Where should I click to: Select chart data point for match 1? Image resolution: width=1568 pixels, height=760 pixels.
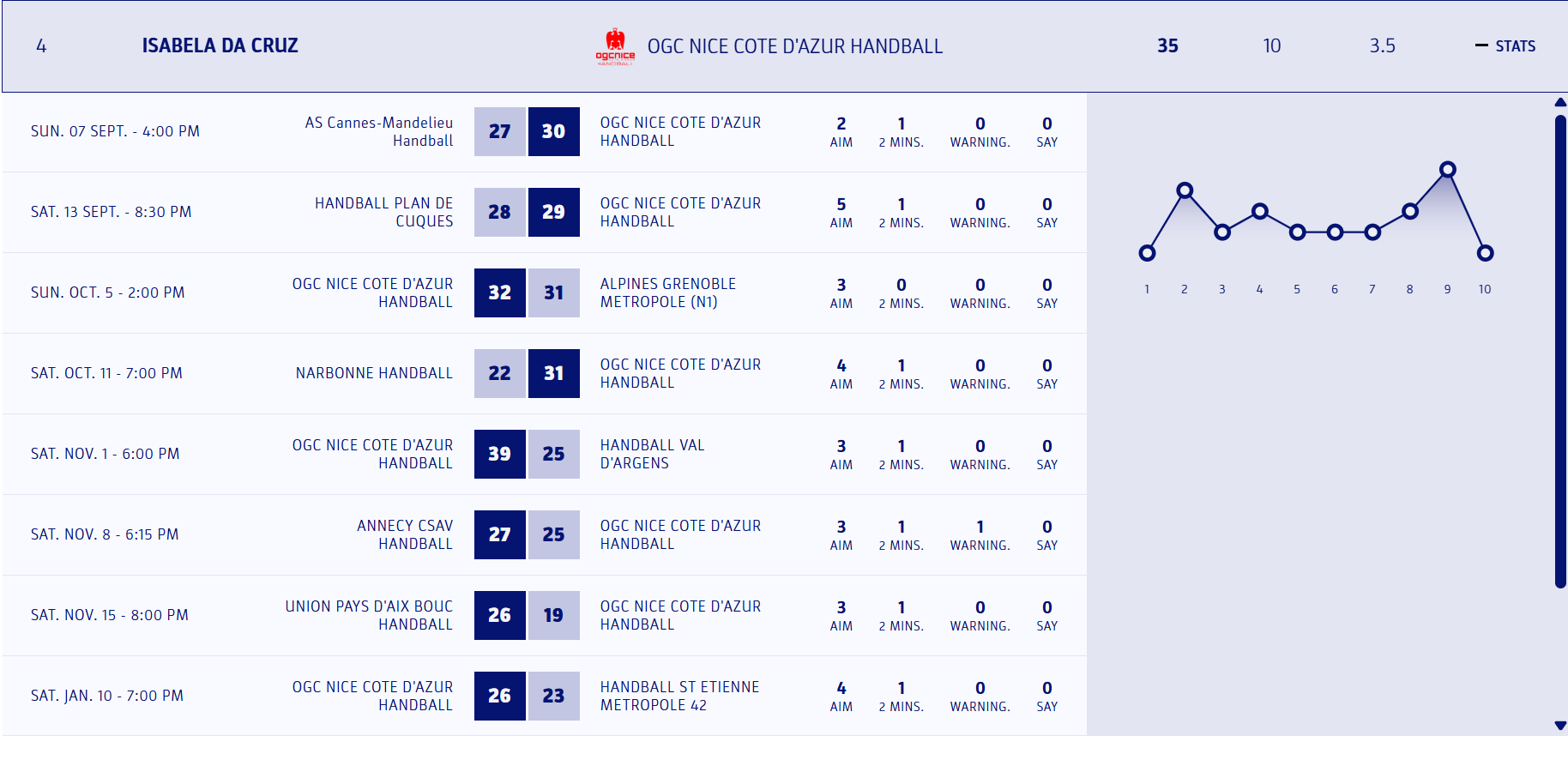1147,253
